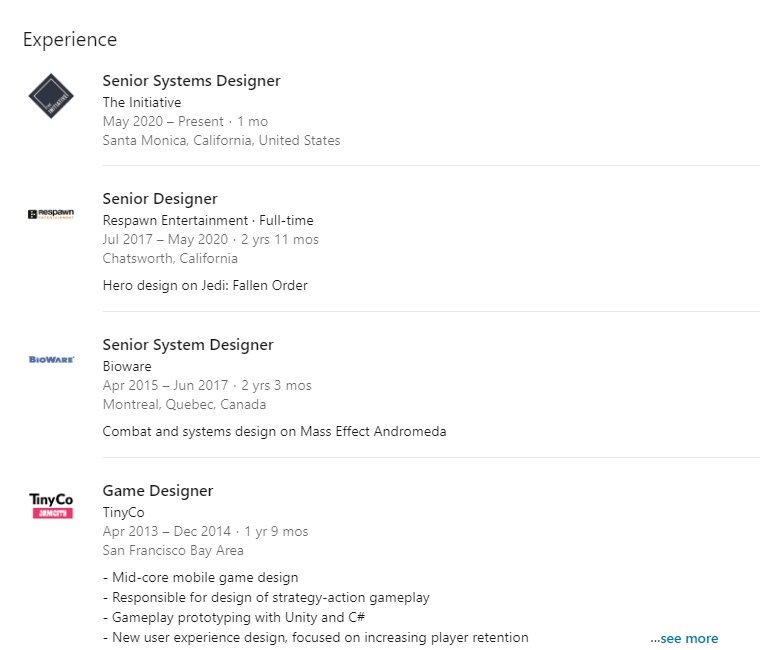Click The Initiative company logo
Screen dimensions: 760x650
point(51,96)
